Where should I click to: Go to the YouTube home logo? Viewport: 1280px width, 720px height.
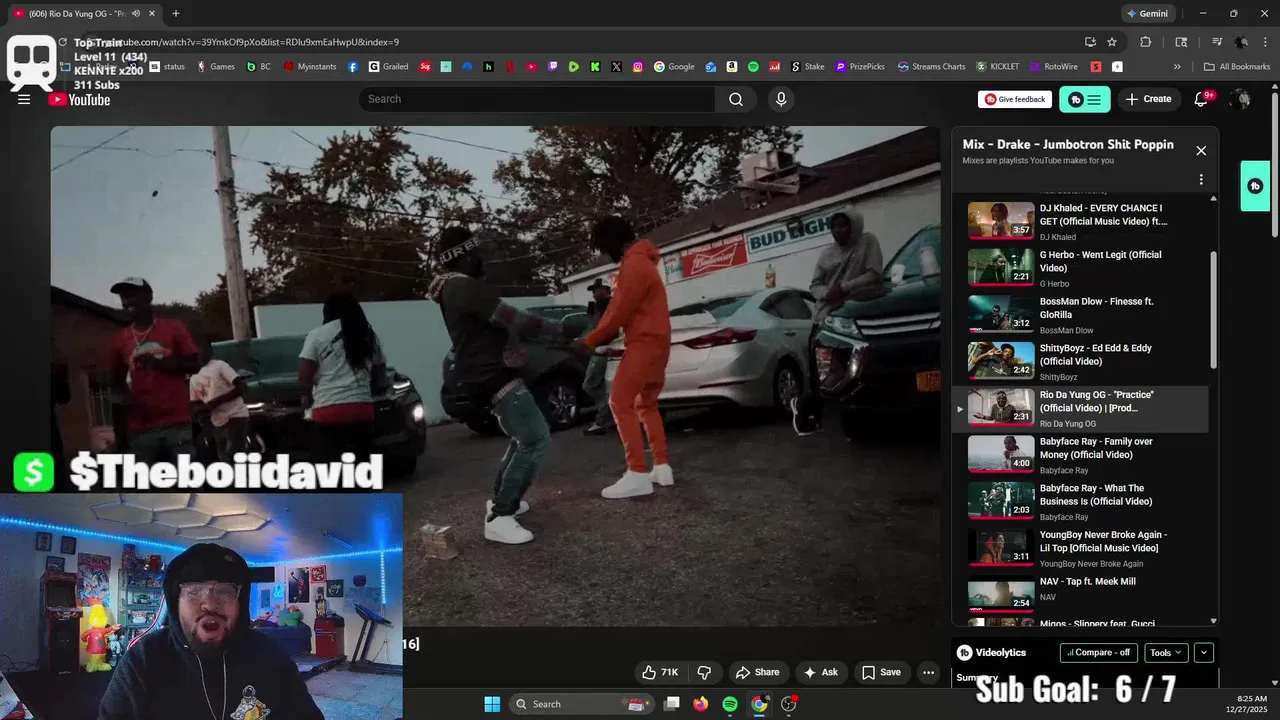click(79, 99)
